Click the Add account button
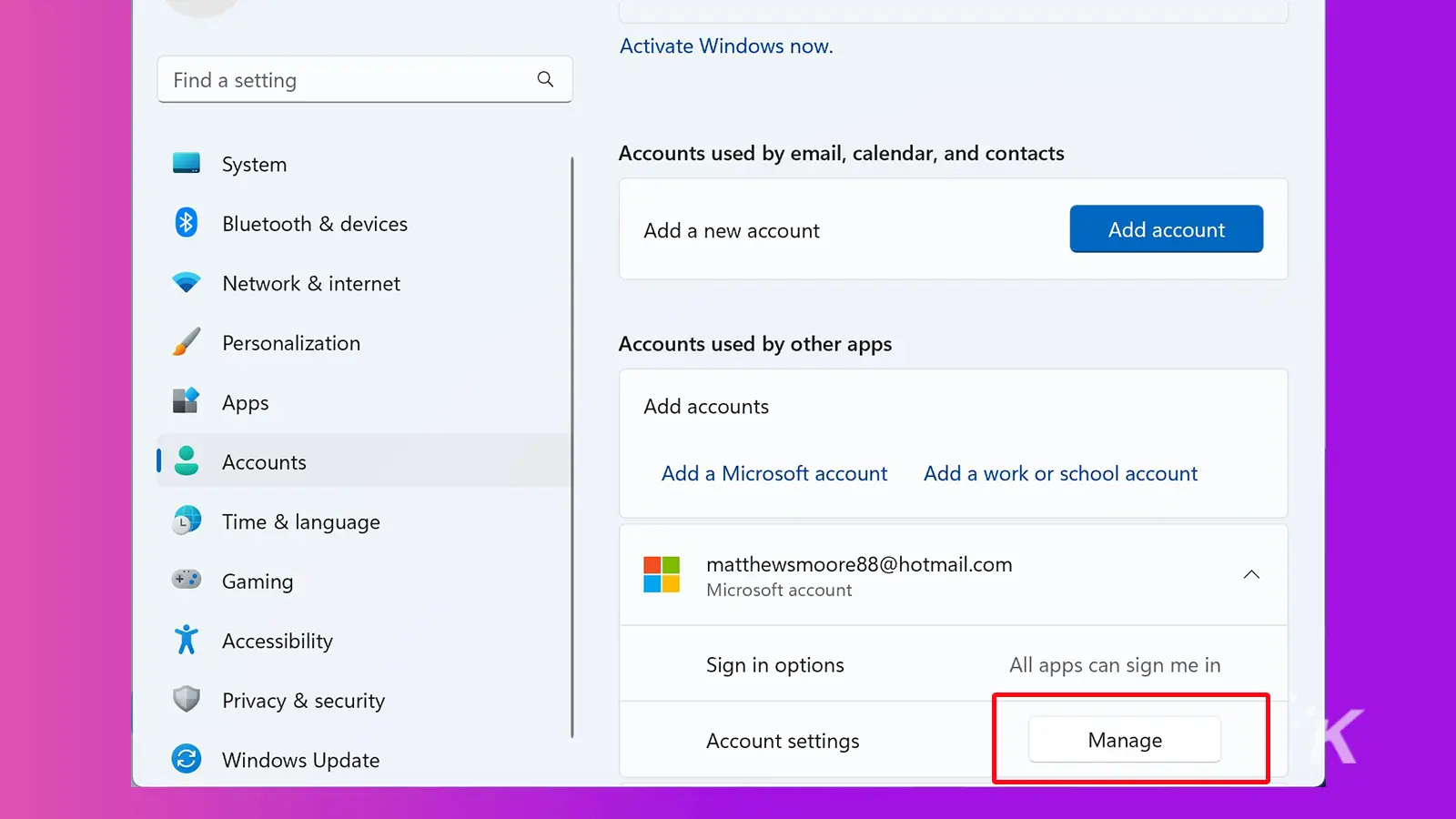This screenshot has height=819, width=1456. pyautogui.click(x=1167, y=229)
